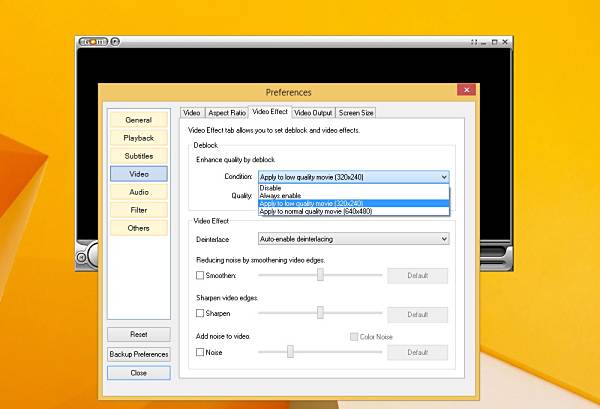Choose Apply to normal quality movie (640x480)
Screen dimensions: 600x409
tap(354, 211)
